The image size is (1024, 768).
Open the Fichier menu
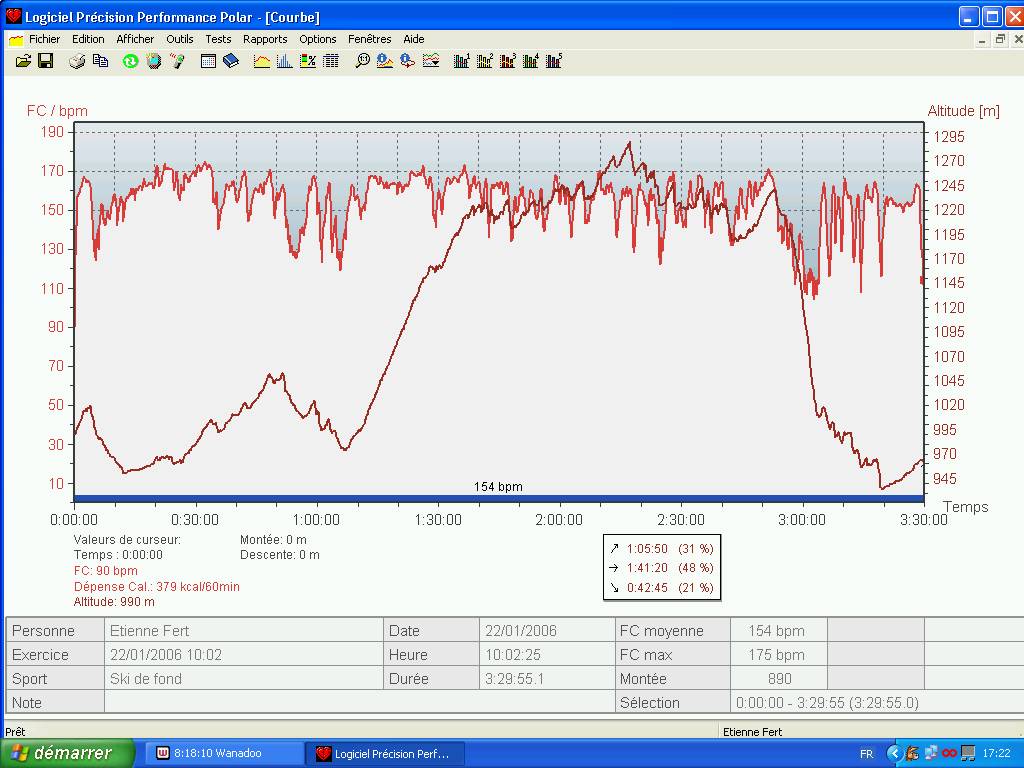click(44, 39)
